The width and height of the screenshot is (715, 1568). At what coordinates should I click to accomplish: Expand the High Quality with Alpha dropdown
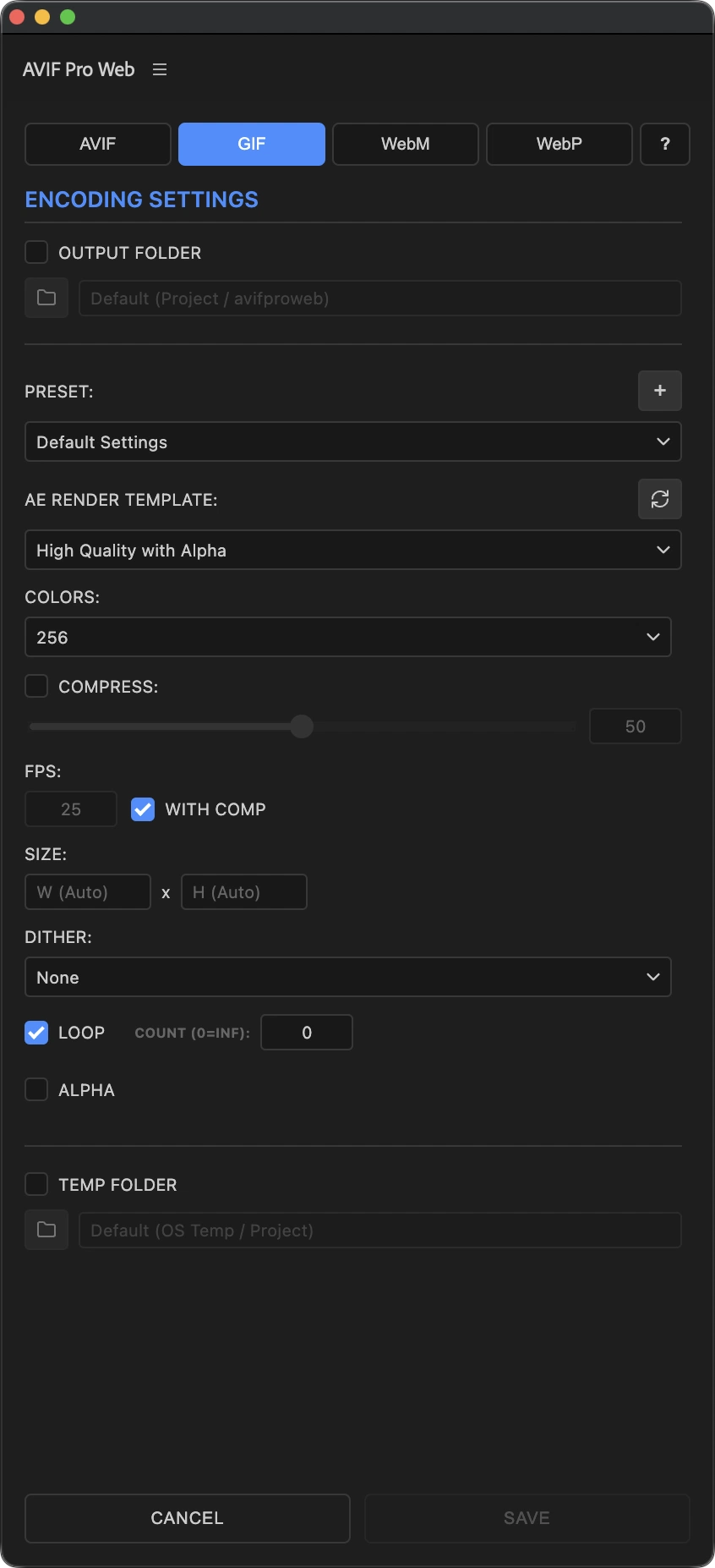(353, 550)
